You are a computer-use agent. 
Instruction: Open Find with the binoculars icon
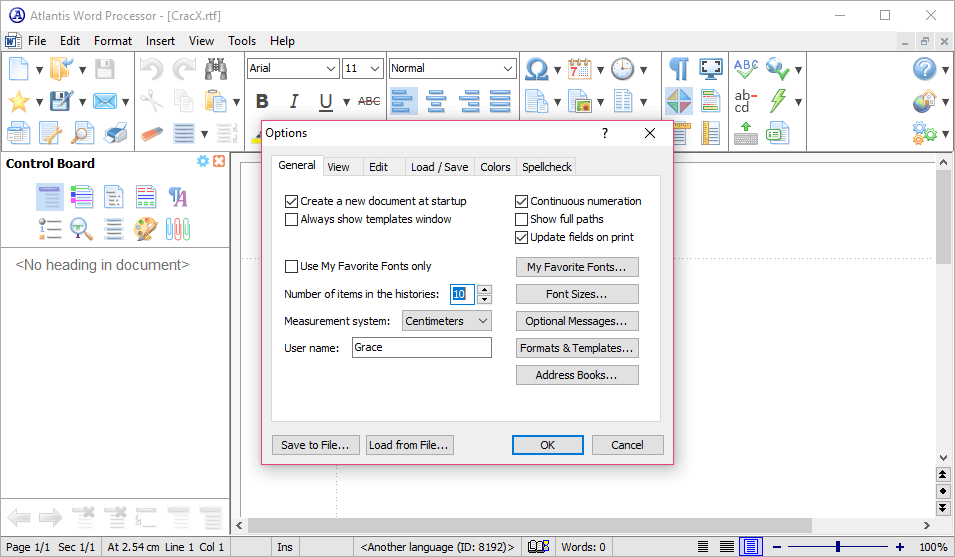click(x=216, y=69)
